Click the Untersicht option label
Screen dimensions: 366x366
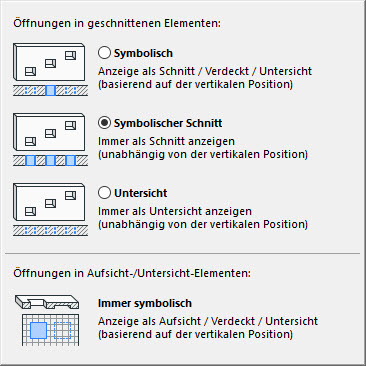(x=141, y=193)
